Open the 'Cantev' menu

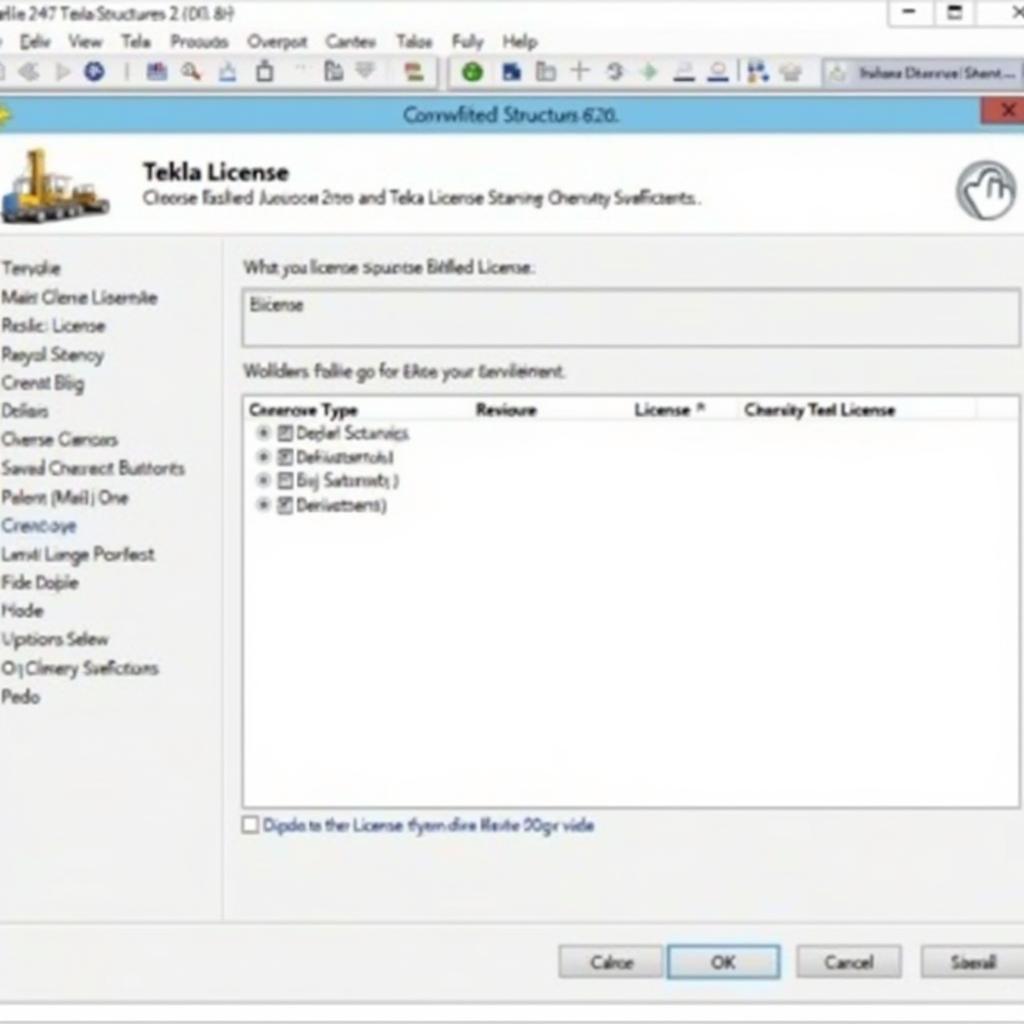coord(351,42)
